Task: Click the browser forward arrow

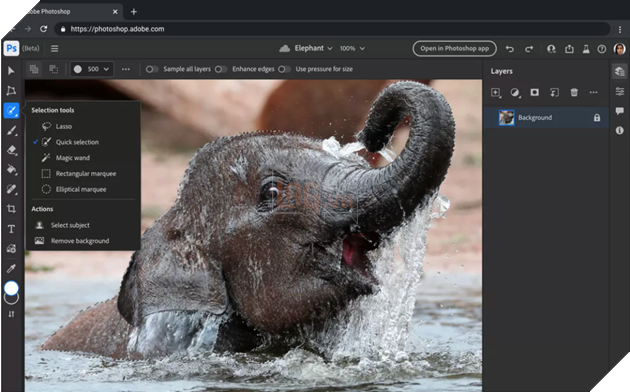Action: click(x=27, y=29)
